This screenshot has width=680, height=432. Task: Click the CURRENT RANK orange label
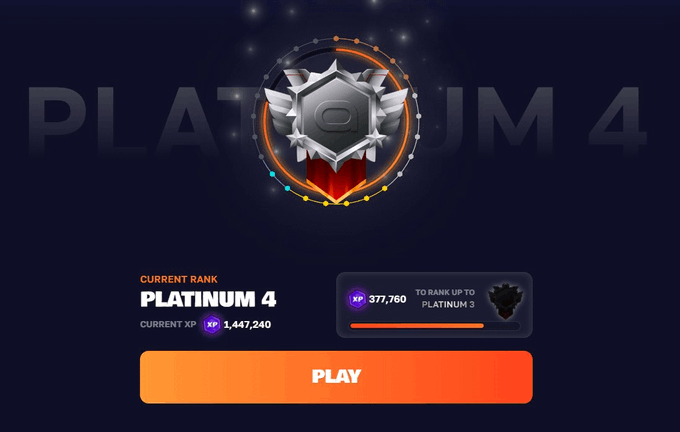click(x=179, y=279)
